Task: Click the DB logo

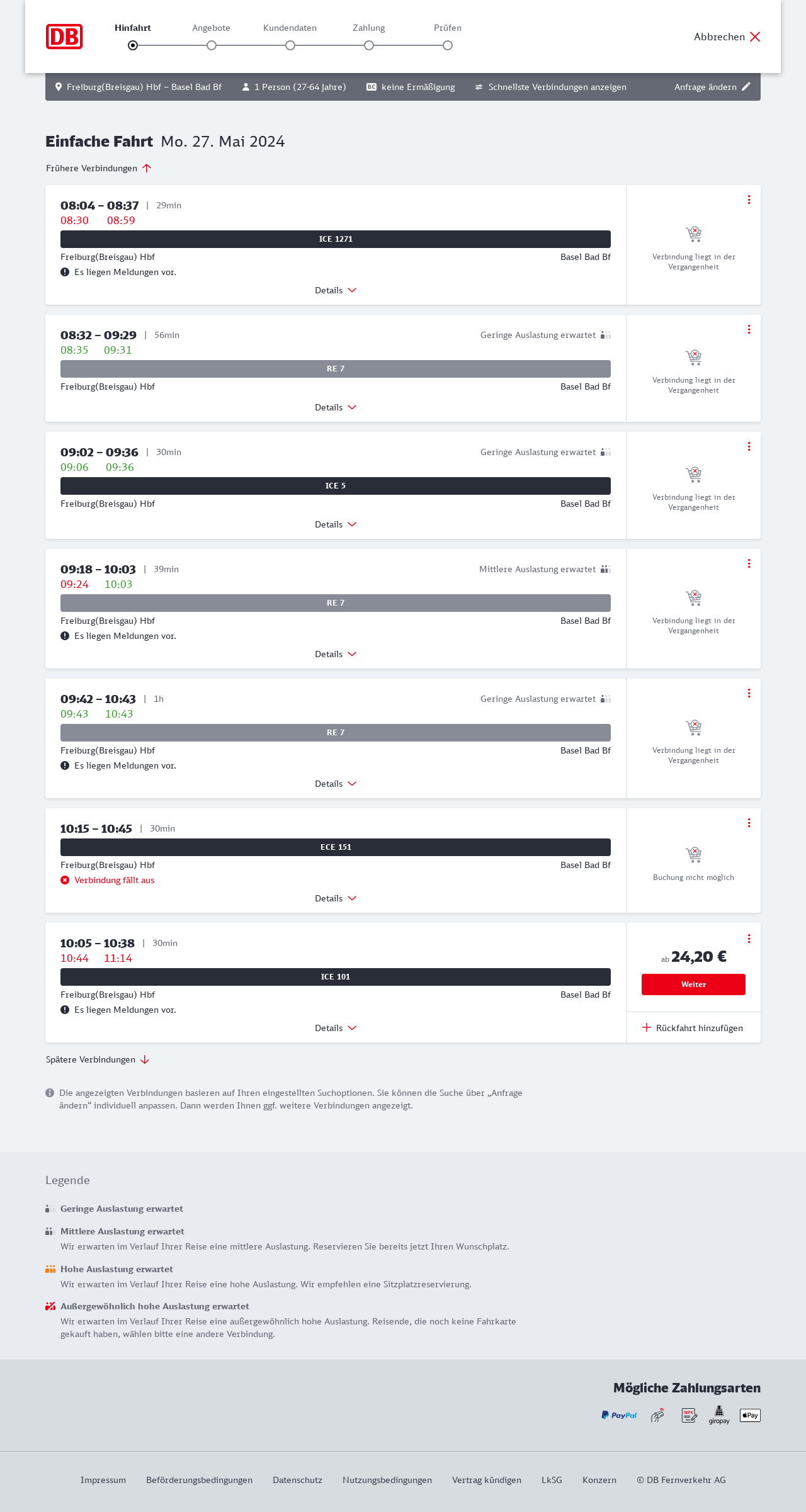Action: (64, 37)
